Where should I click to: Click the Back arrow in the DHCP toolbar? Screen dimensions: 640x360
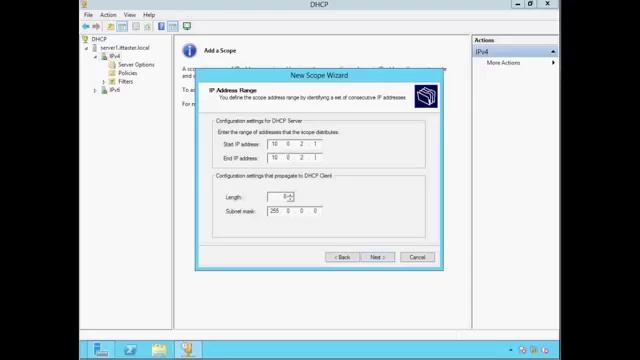(86, 27)
